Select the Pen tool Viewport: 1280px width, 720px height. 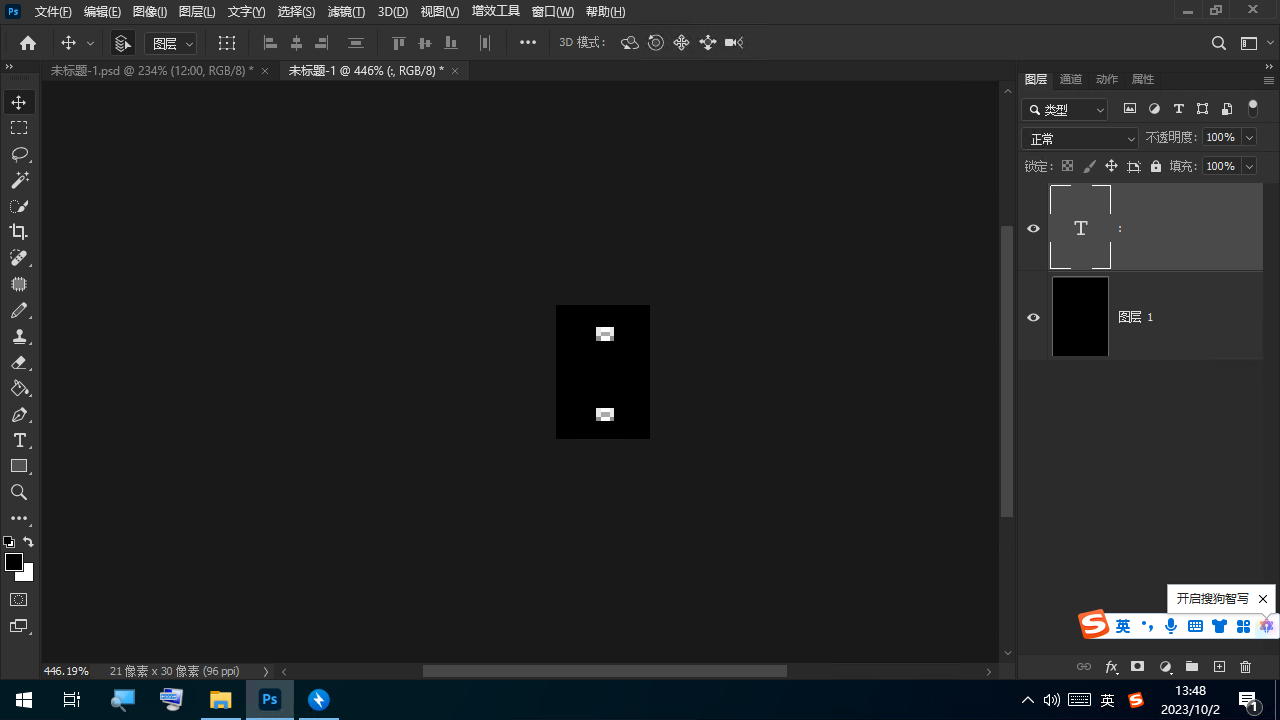click(x=19, y=415)
